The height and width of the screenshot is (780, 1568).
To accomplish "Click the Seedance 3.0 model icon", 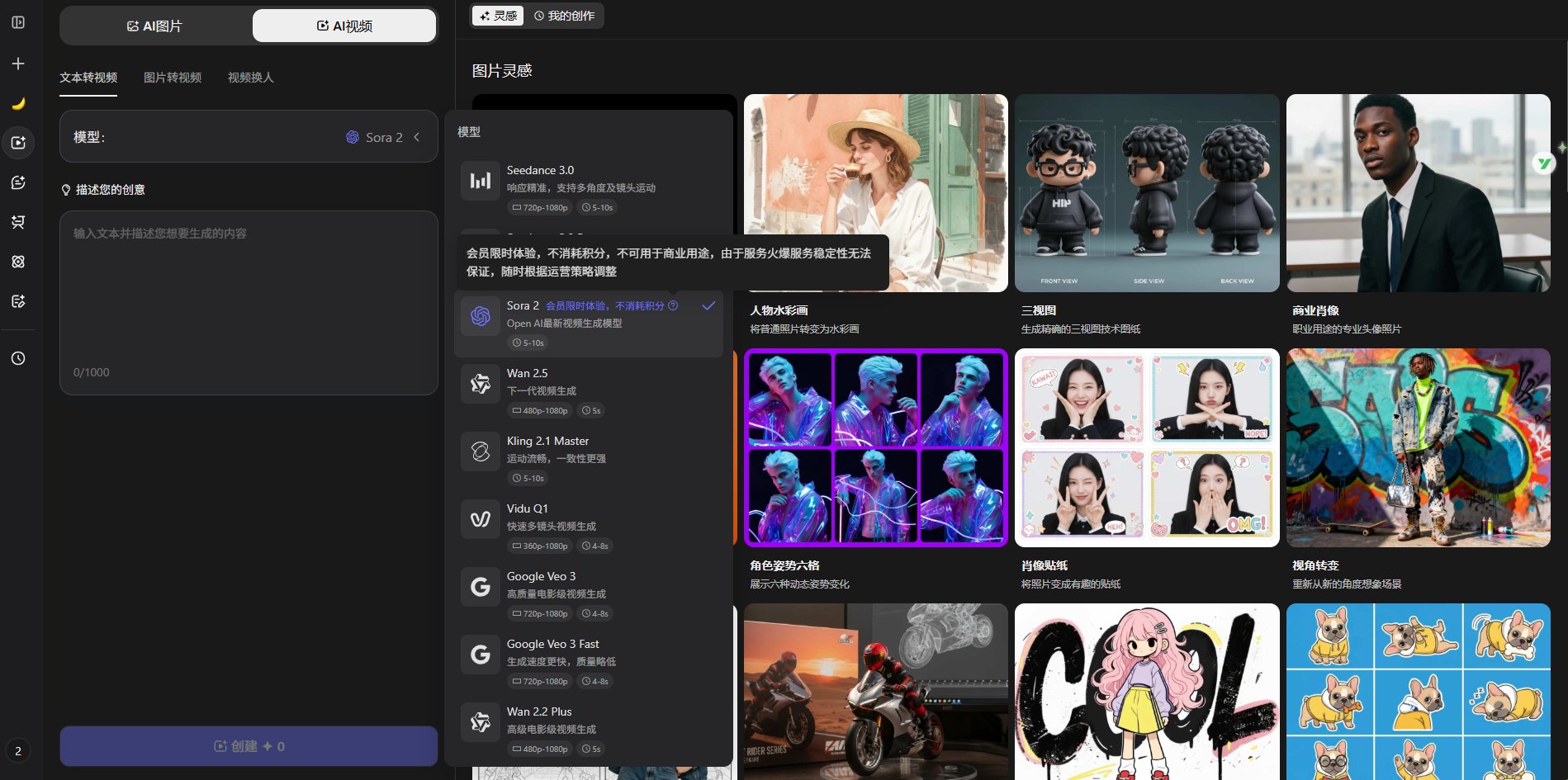I will point(480,181).
